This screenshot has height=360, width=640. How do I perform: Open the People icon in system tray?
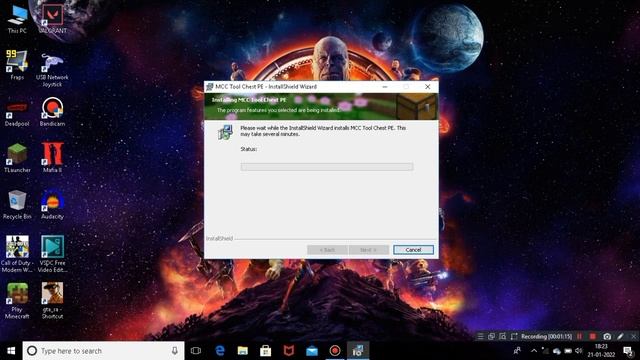click(x=517, y=351)
